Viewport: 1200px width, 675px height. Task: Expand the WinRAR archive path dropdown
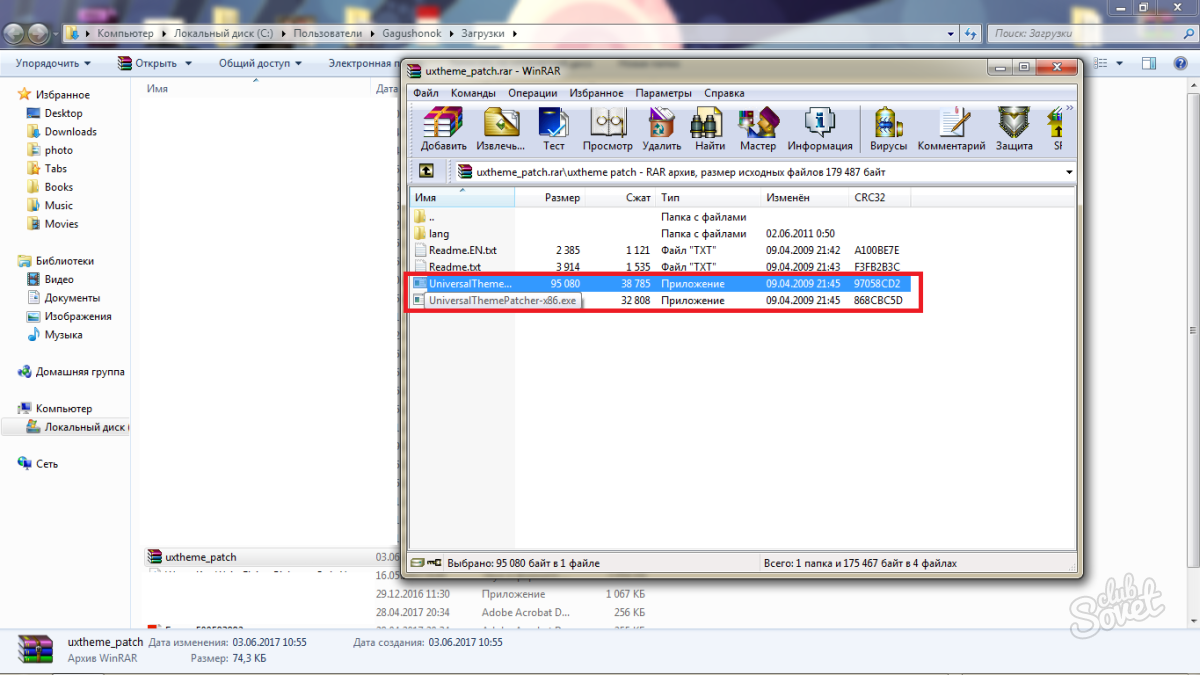[x=1069, y=172]
